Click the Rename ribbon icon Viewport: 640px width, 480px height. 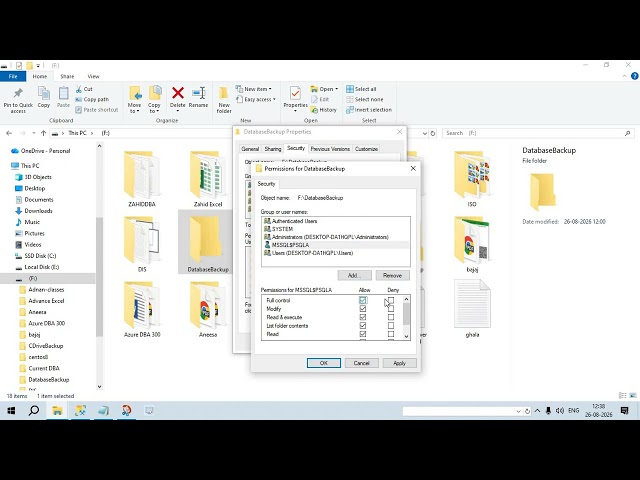(x=198, y=93)
